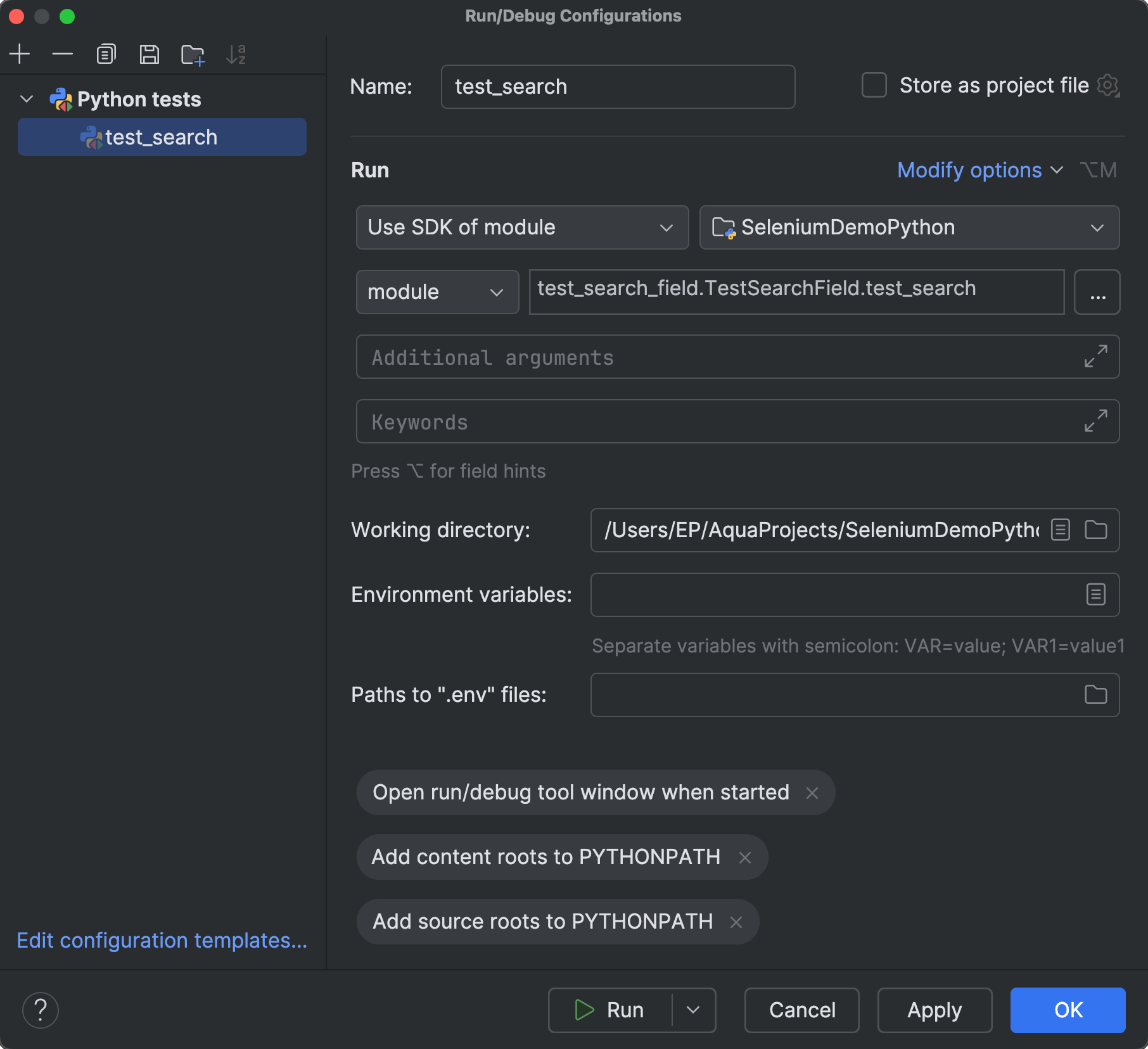Sort configurations alphabetically
This screenshot has width=1148, height=1049.
[x=236, y=54]
